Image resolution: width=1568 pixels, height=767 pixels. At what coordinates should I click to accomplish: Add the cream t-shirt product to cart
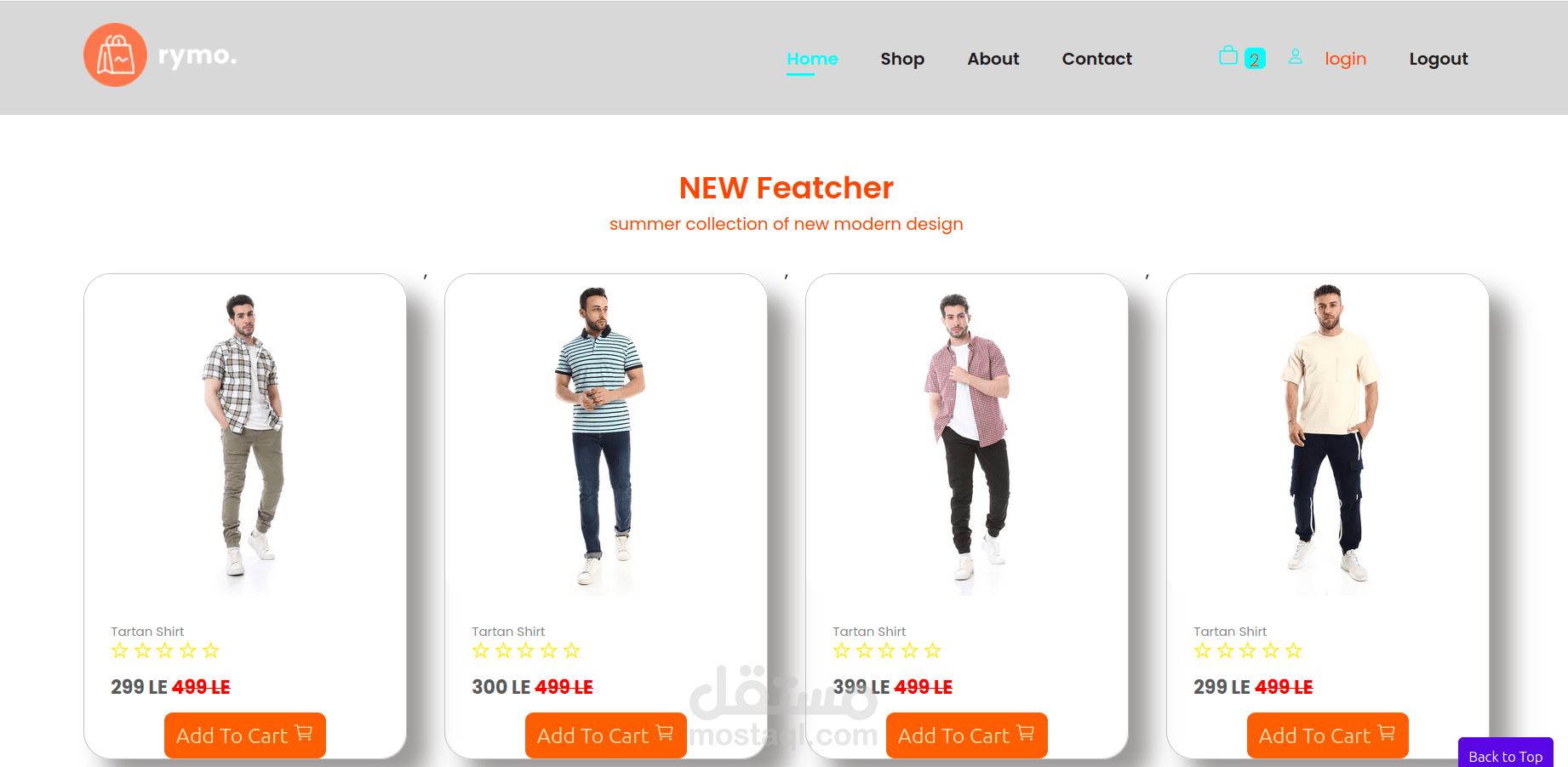tap(1328, 736)
